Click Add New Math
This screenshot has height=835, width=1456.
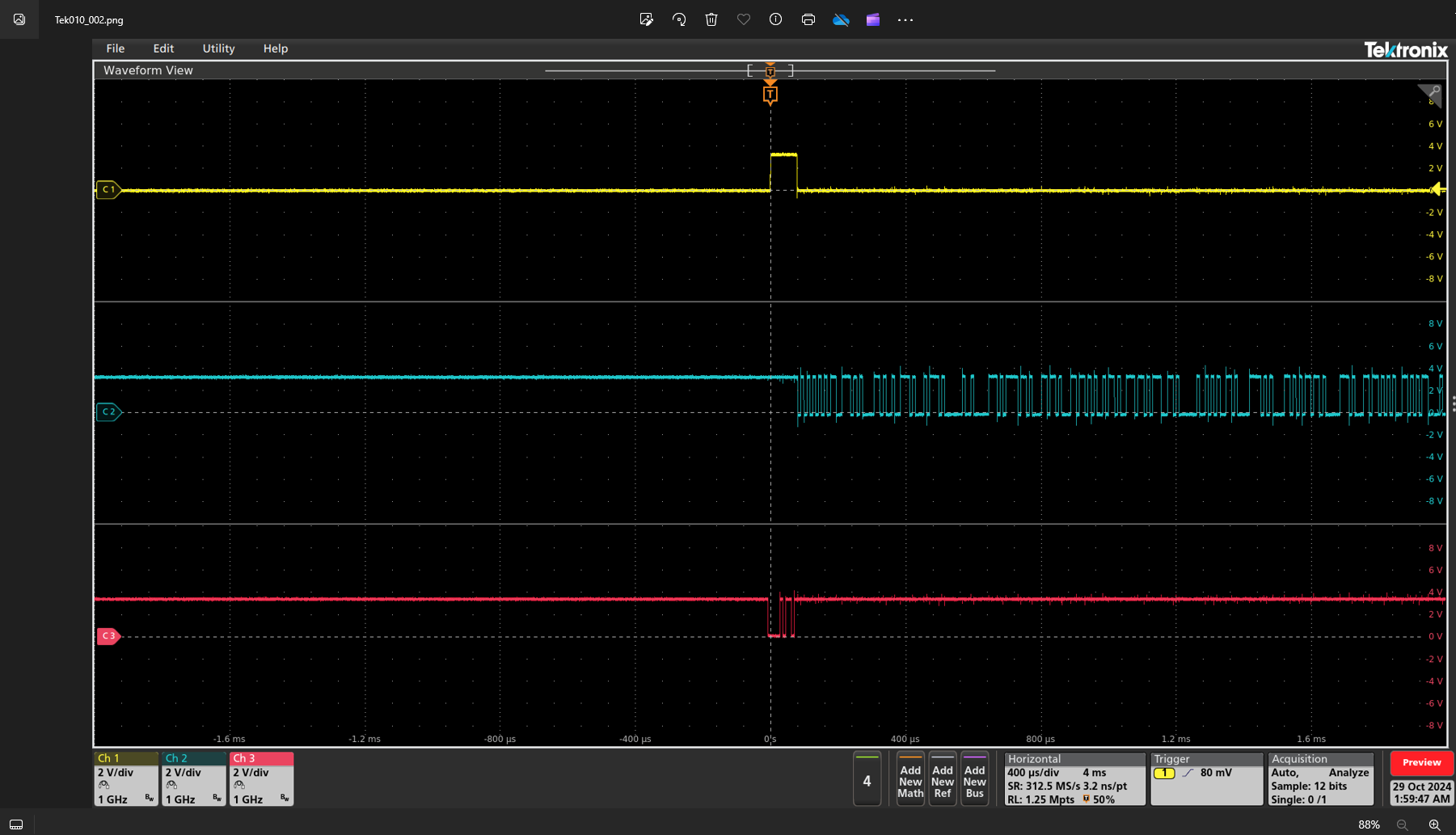(909, 778)
